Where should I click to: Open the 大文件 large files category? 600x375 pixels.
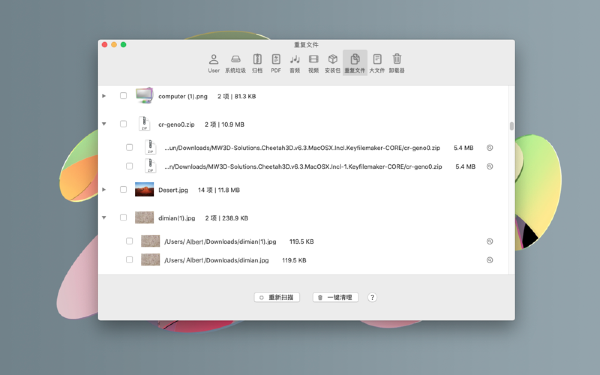pyautogui.click(x=377, y=63)
